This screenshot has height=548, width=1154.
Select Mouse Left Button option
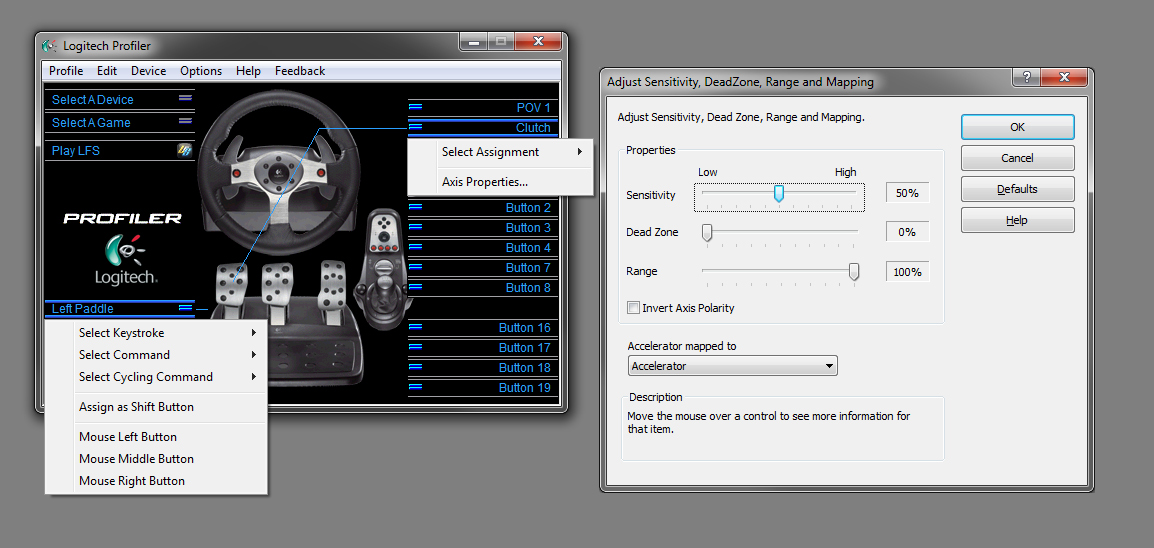(155, 437)
